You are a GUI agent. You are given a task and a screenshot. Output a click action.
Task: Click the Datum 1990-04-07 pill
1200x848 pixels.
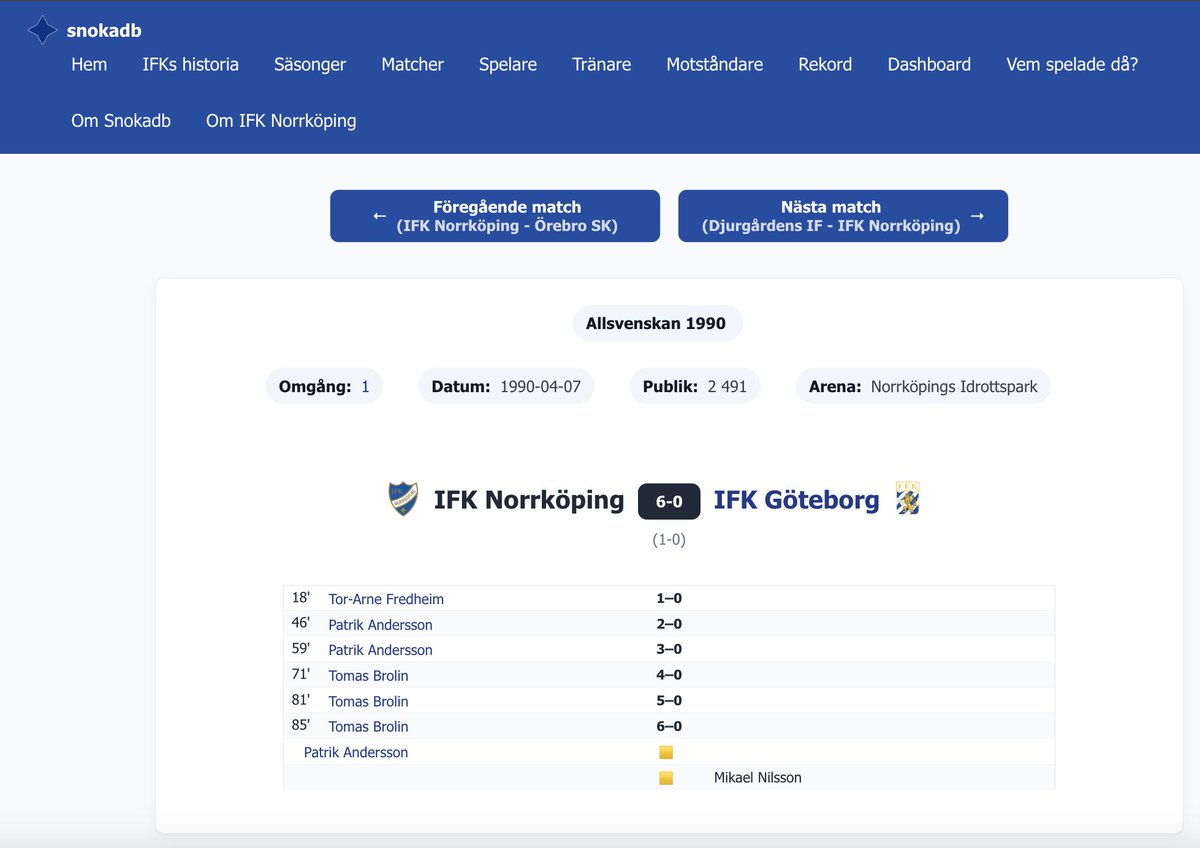[506, 387]
